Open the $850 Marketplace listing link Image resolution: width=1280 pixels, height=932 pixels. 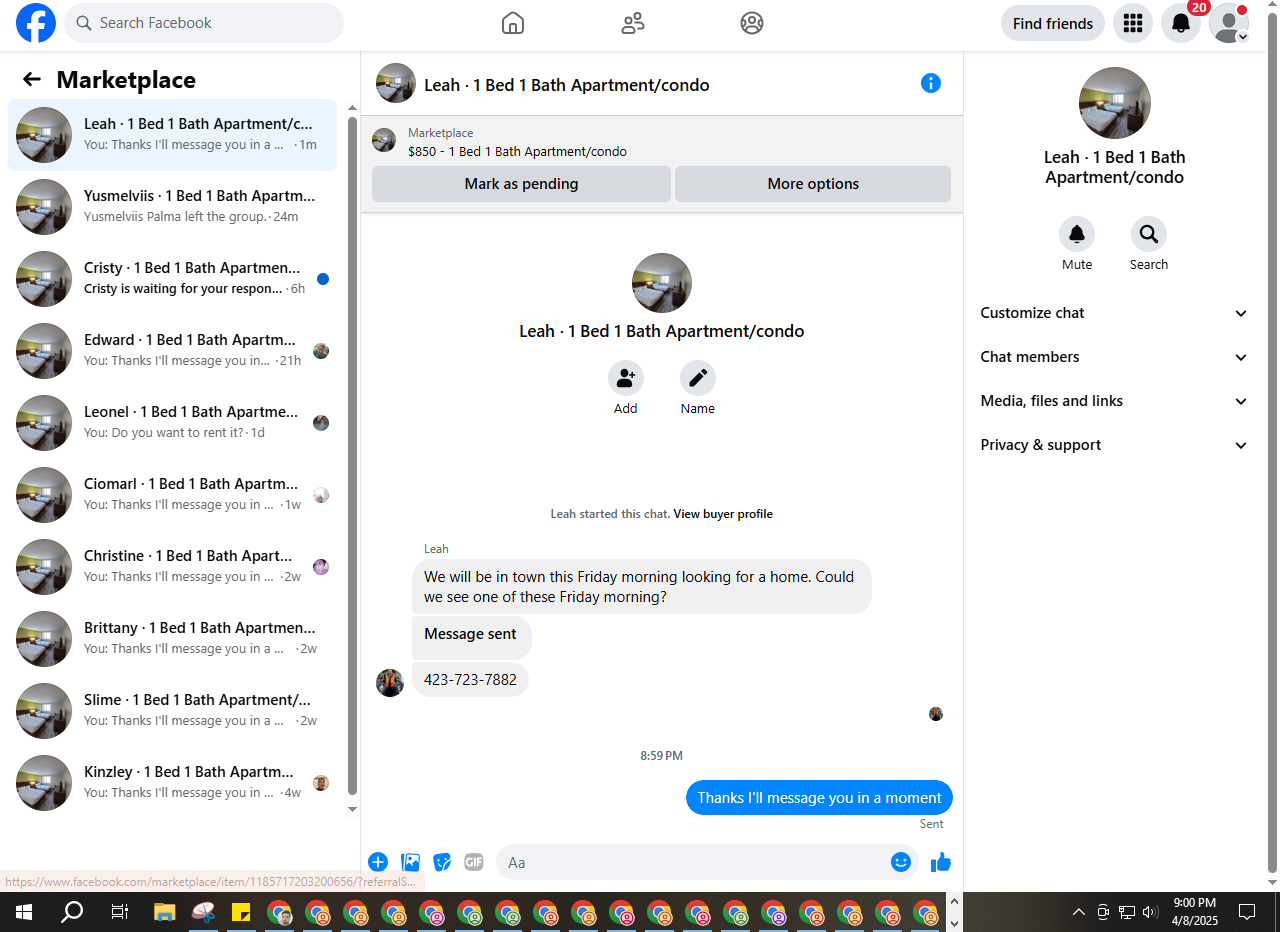517,152
